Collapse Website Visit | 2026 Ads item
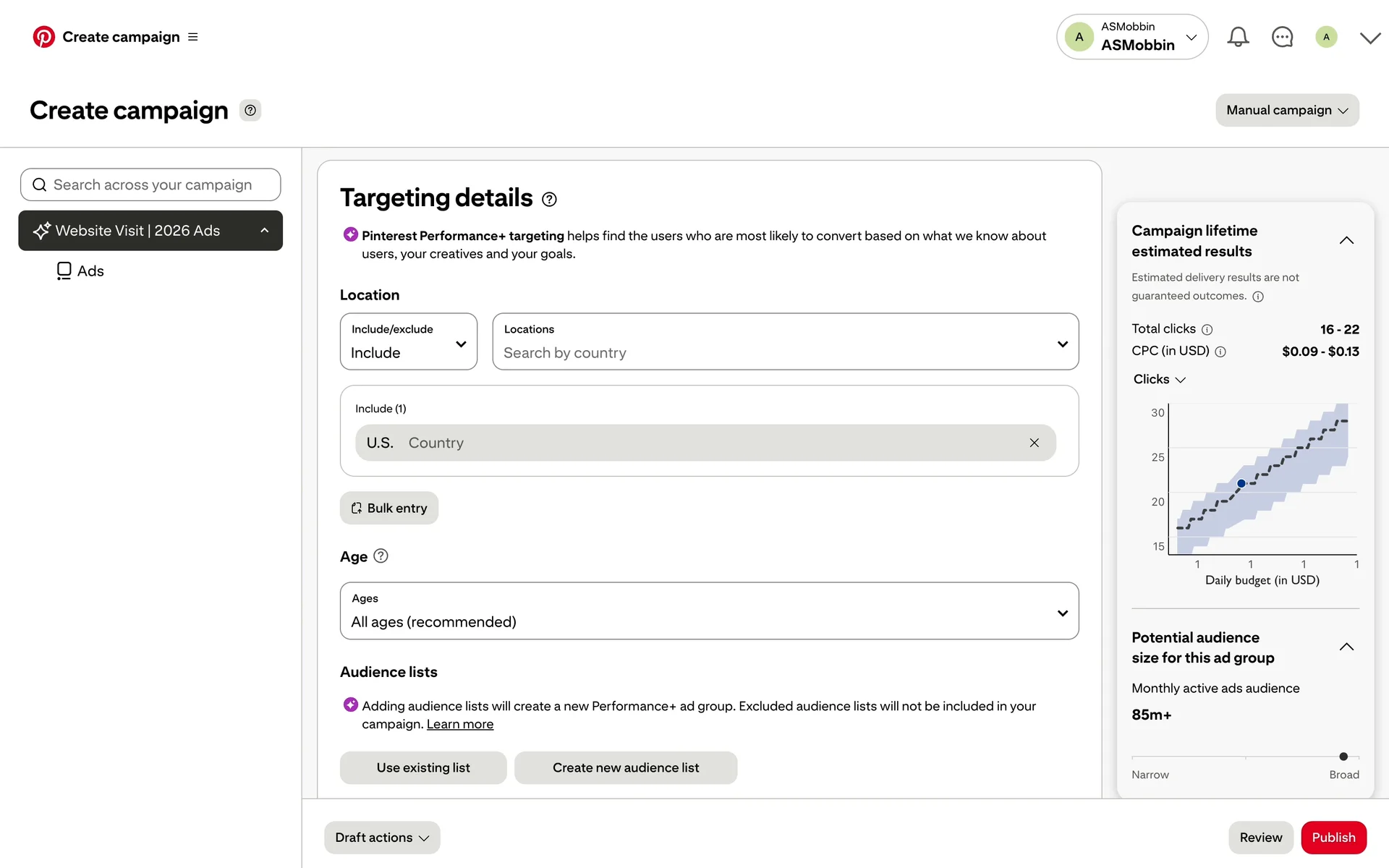This screenshot has width=1389, height=868. click(x=265, y=231)
